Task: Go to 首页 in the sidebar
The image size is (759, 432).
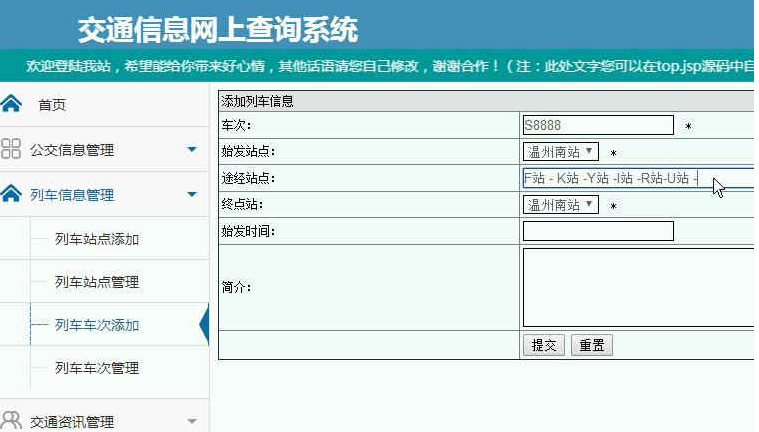Action: [x=52, y=105]
